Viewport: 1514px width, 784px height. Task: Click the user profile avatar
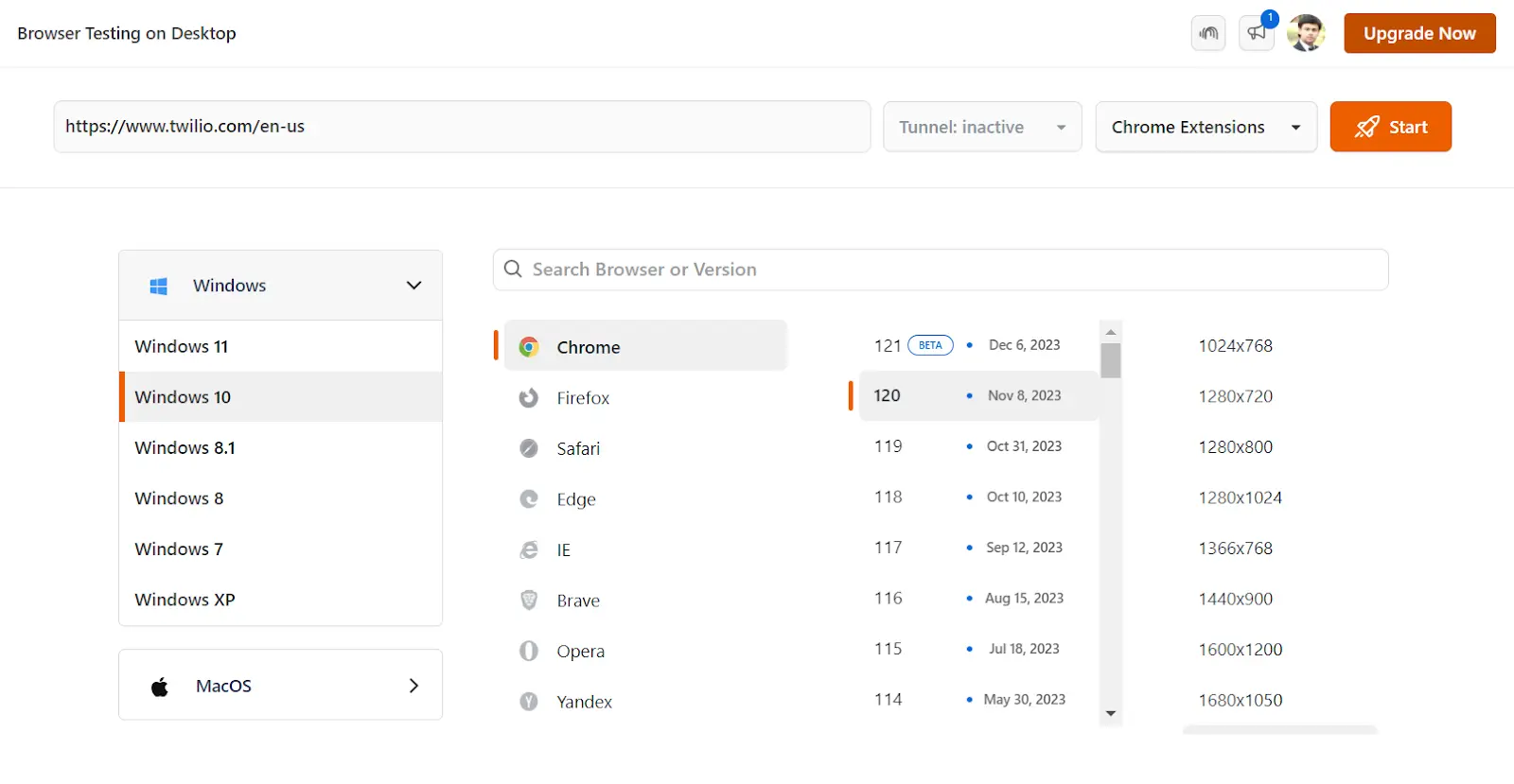(x=1306, y=33)
